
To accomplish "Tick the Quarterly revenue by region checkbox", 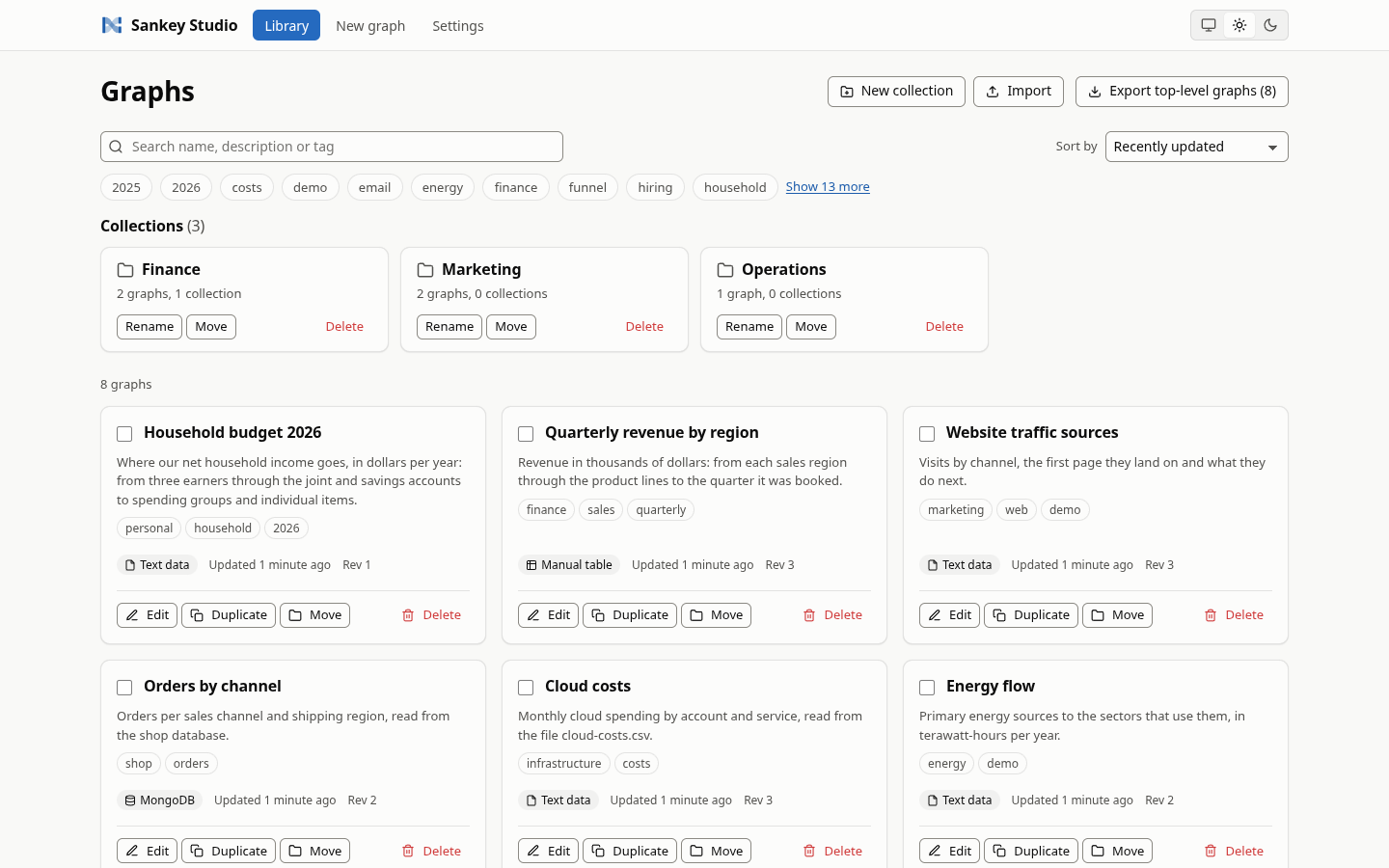I will click(526, 434).
